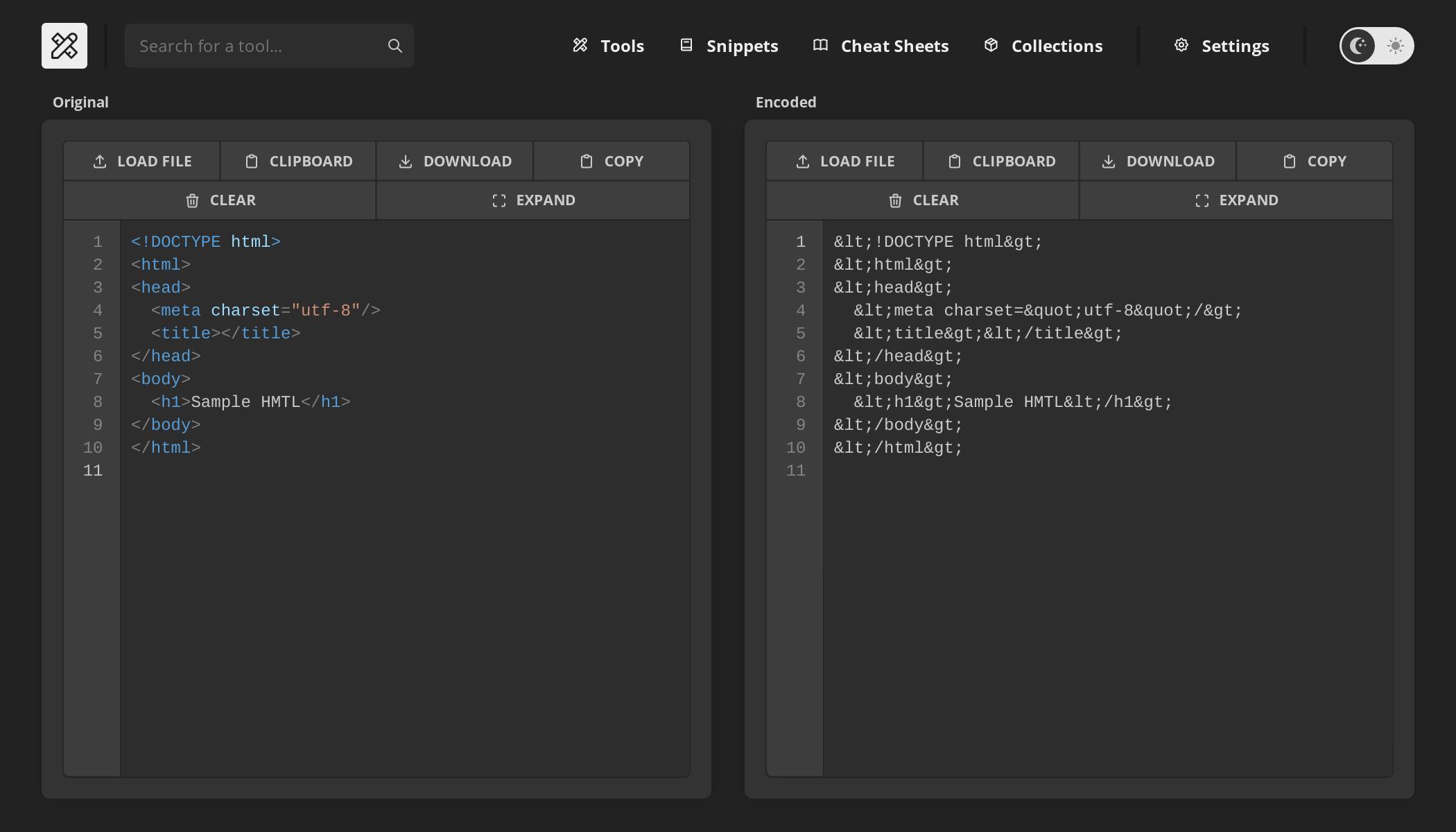
Task: Click the Settings gear icon
Action: click(1181, 44)
